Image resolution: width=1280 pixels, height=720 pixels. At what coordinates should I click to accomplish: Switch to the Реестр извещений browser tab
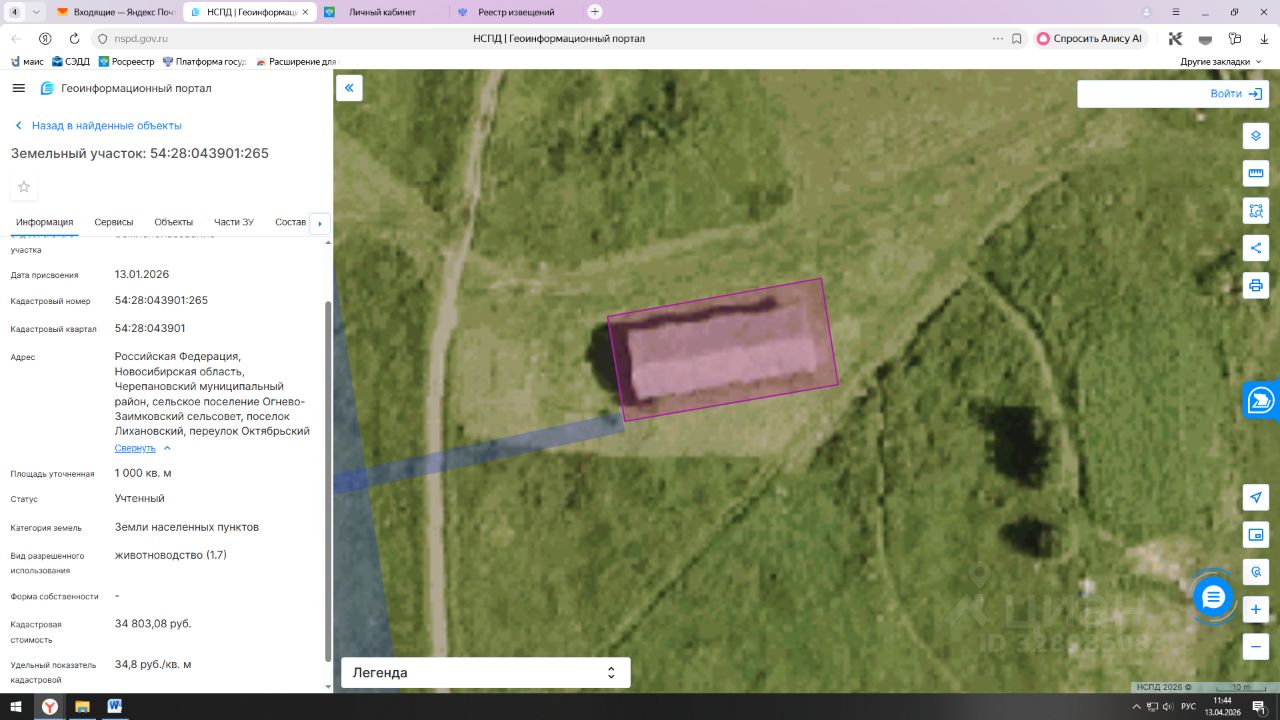pyautogui.click(x=514, y=12)
